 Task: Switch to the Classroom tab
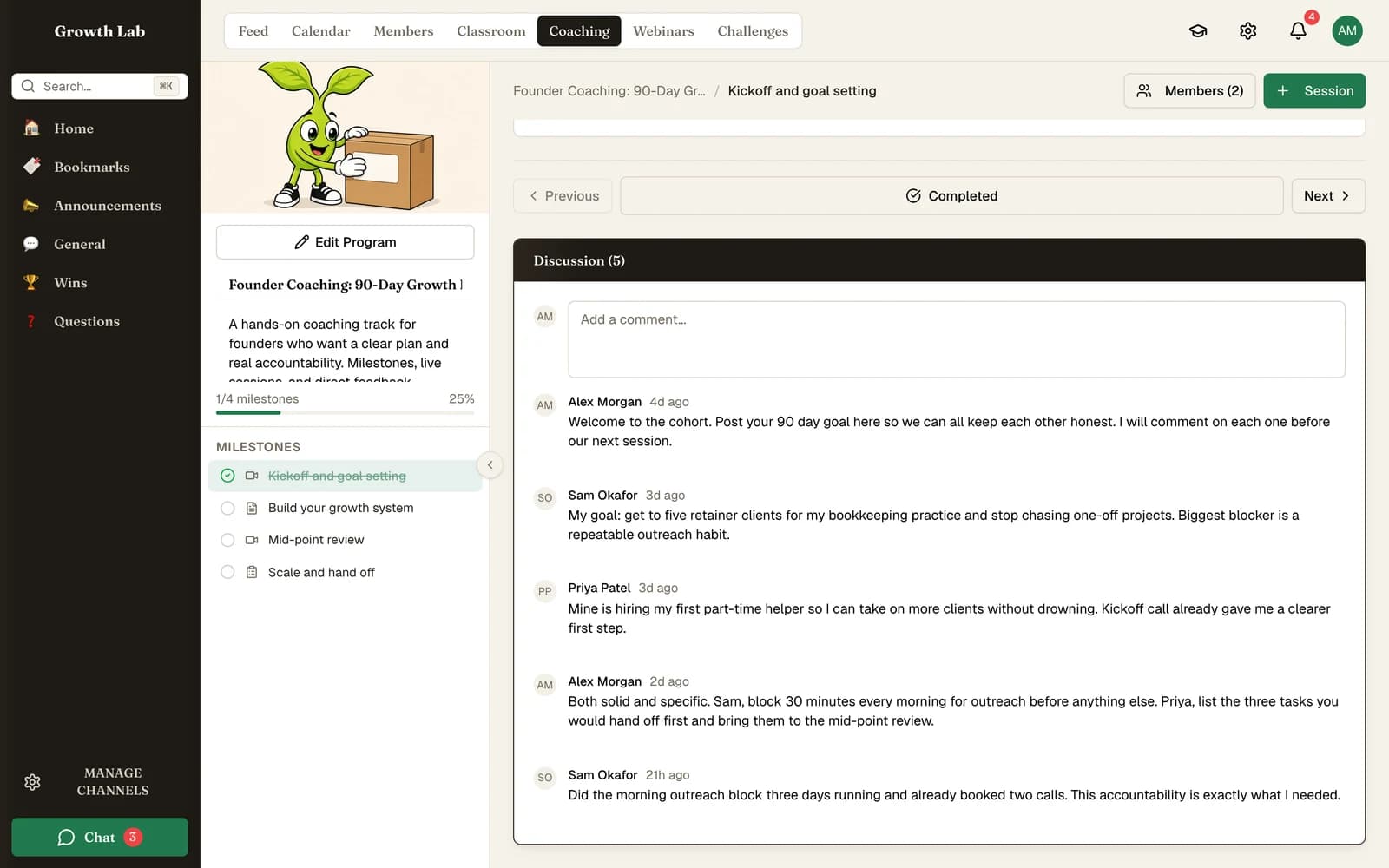tap(491, 31)
